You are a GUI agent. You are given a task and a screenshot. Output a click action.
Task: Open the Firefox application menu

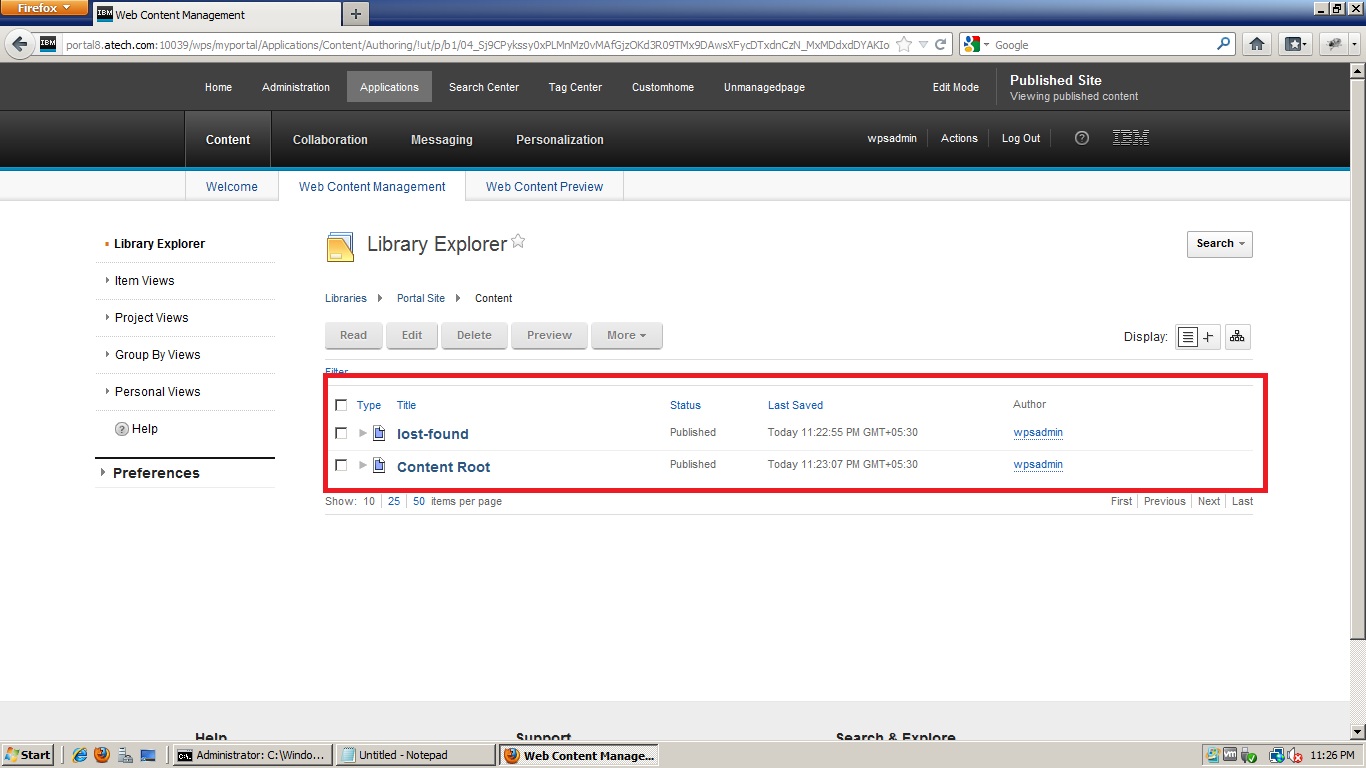45,8
